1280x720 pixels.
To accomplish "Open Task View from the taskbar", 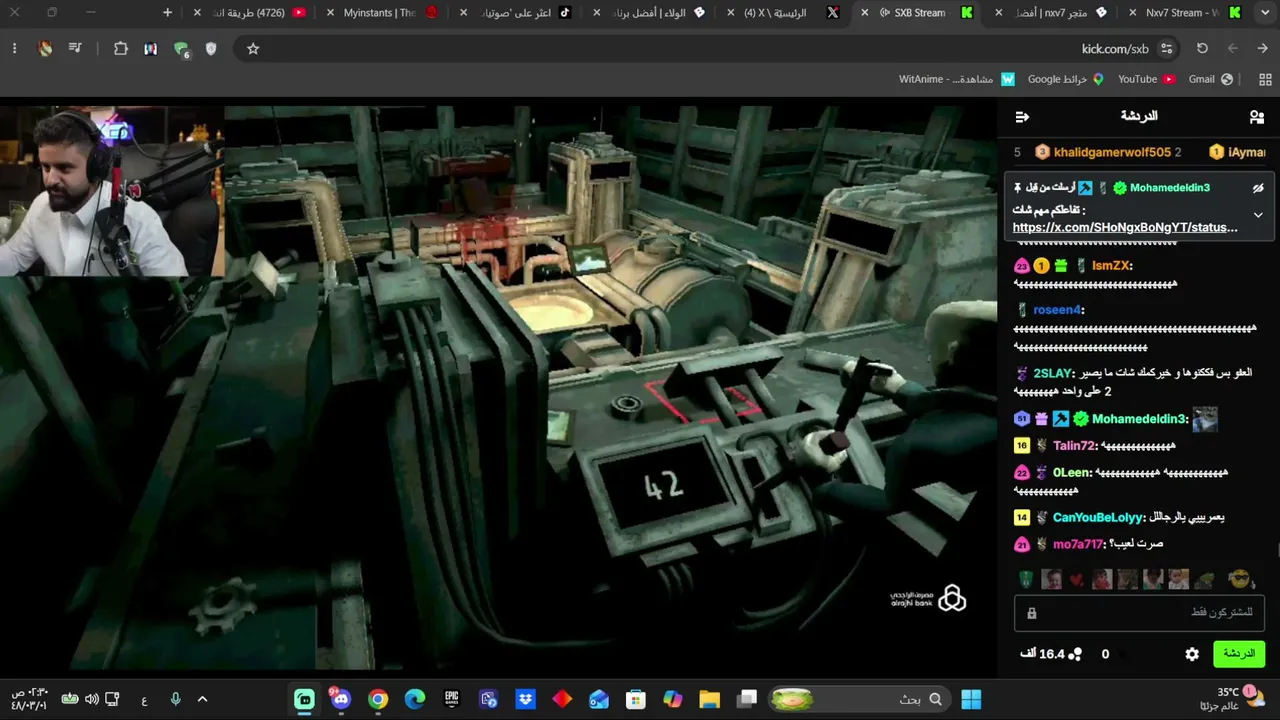I will coord(747,700).
